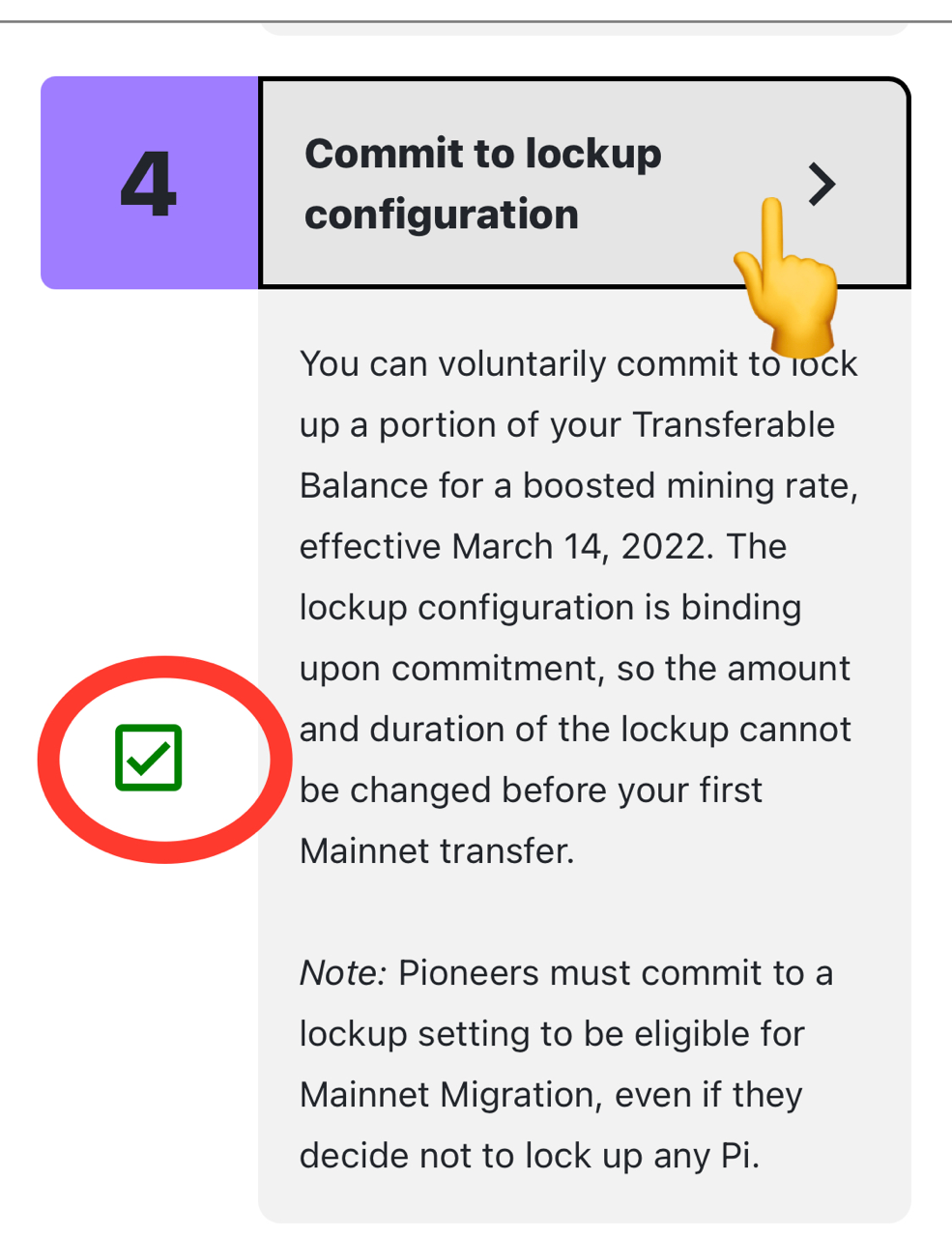Tap the word 'configuration' in the step title

click(x=442, y=215)
